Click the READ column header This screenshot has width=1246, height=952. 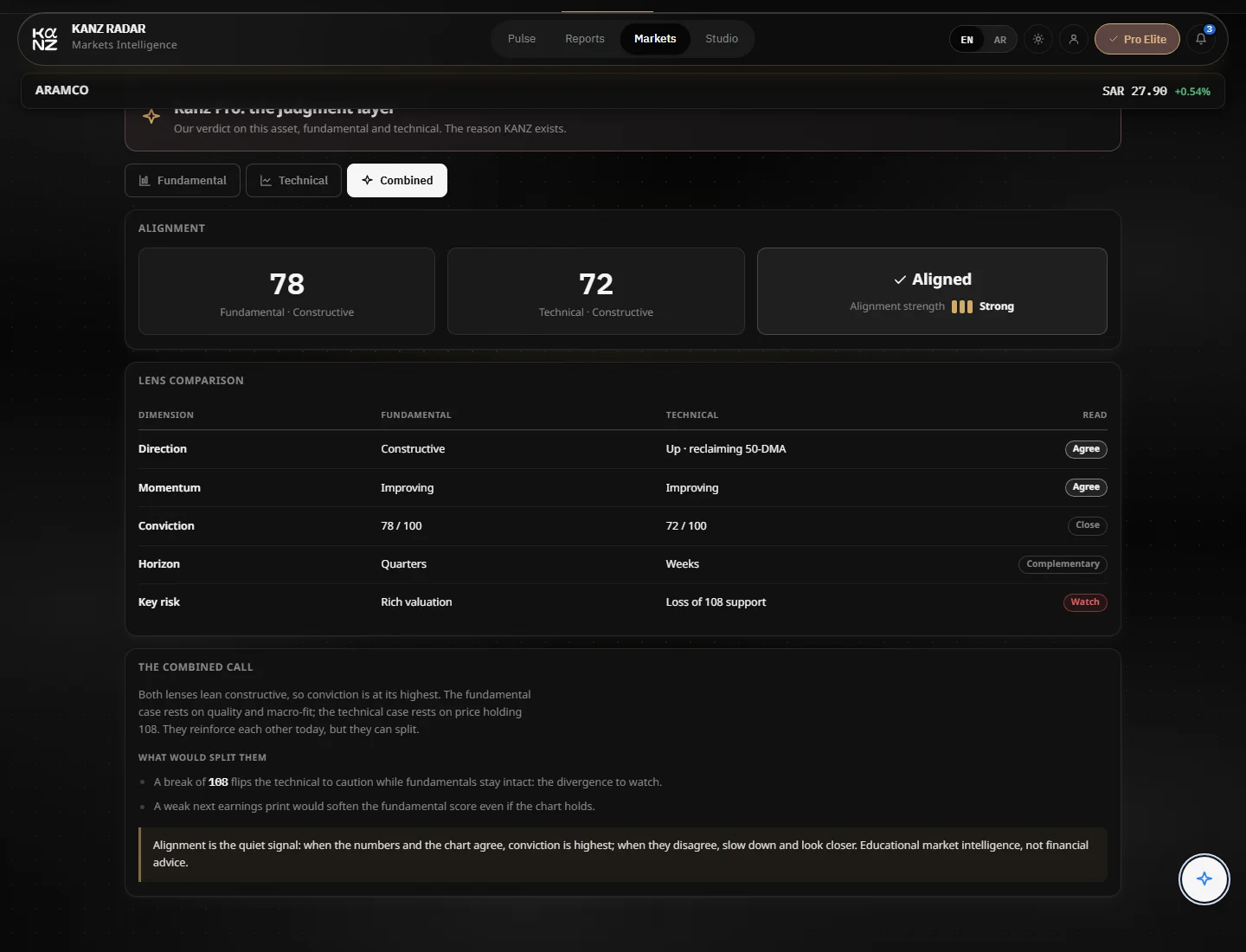point(1095,415)
